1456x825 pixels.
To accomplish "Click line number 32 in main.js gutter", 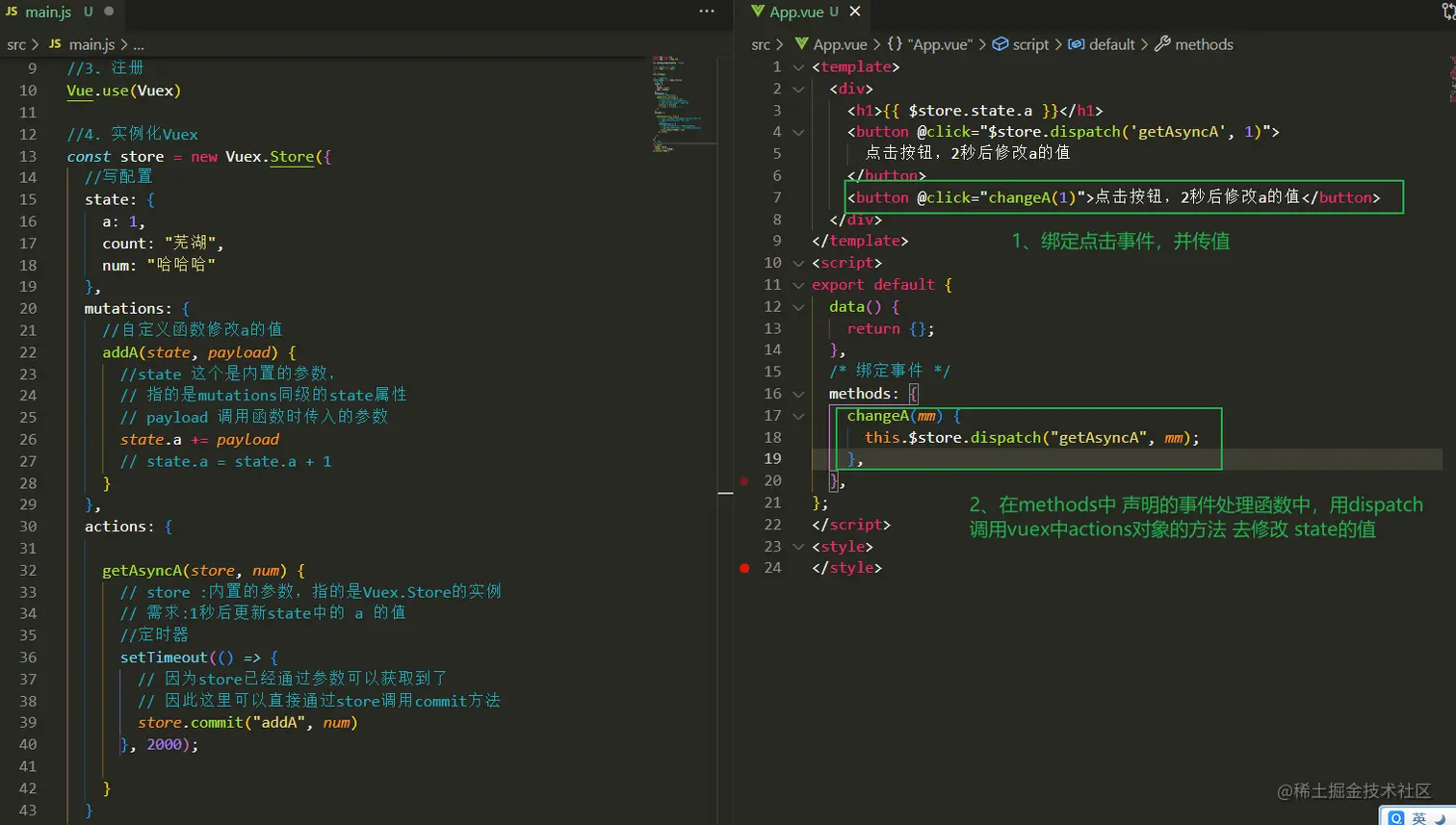I will click(x=28, y=570).
